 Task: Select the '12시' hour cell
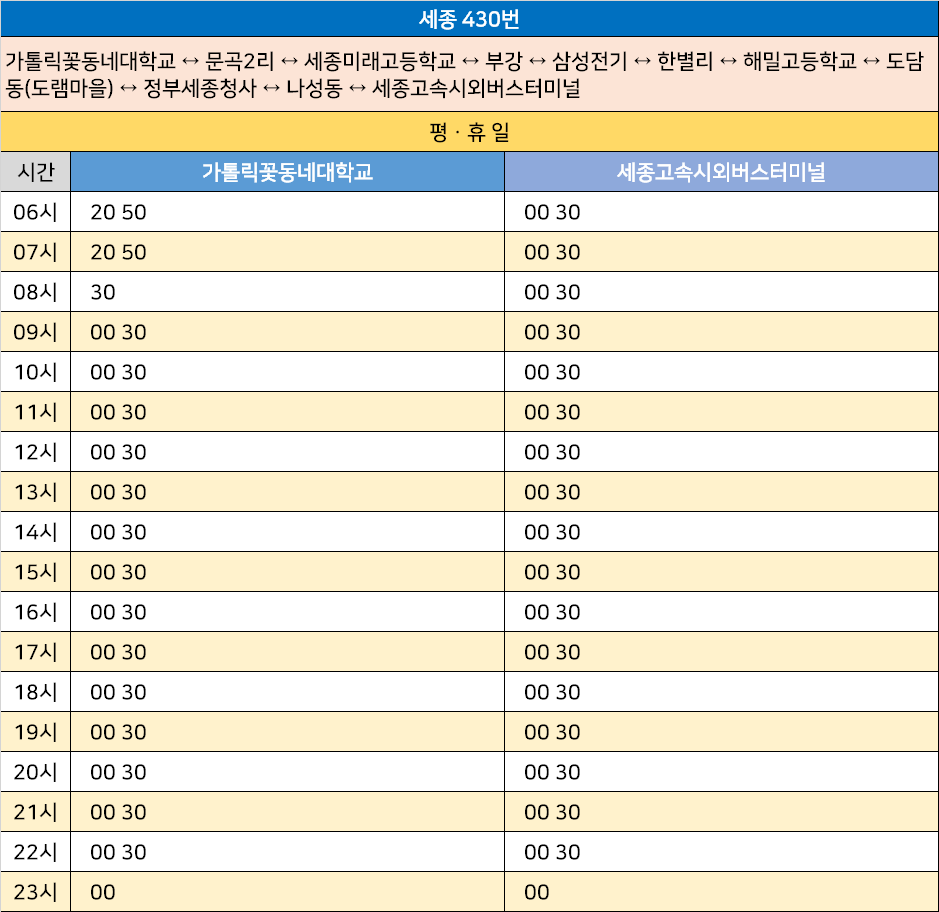(x=36, y=452)
